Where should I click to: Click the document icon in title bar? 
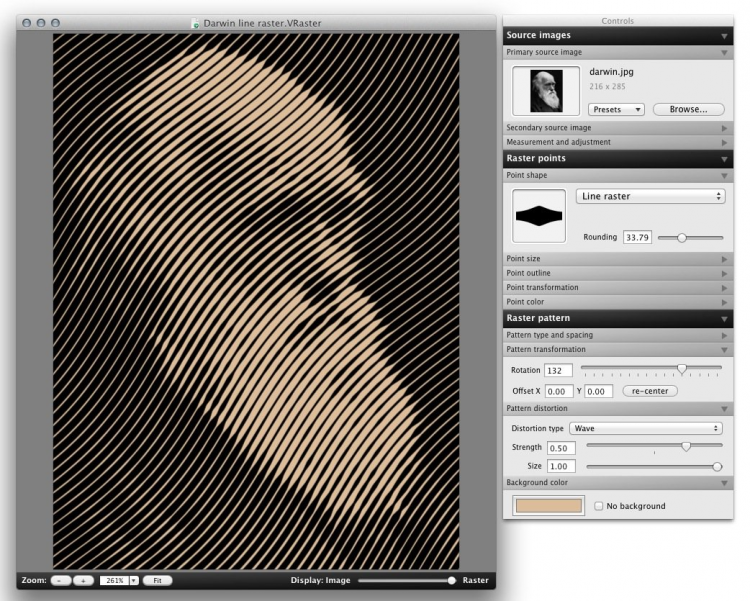pos(196,22)
